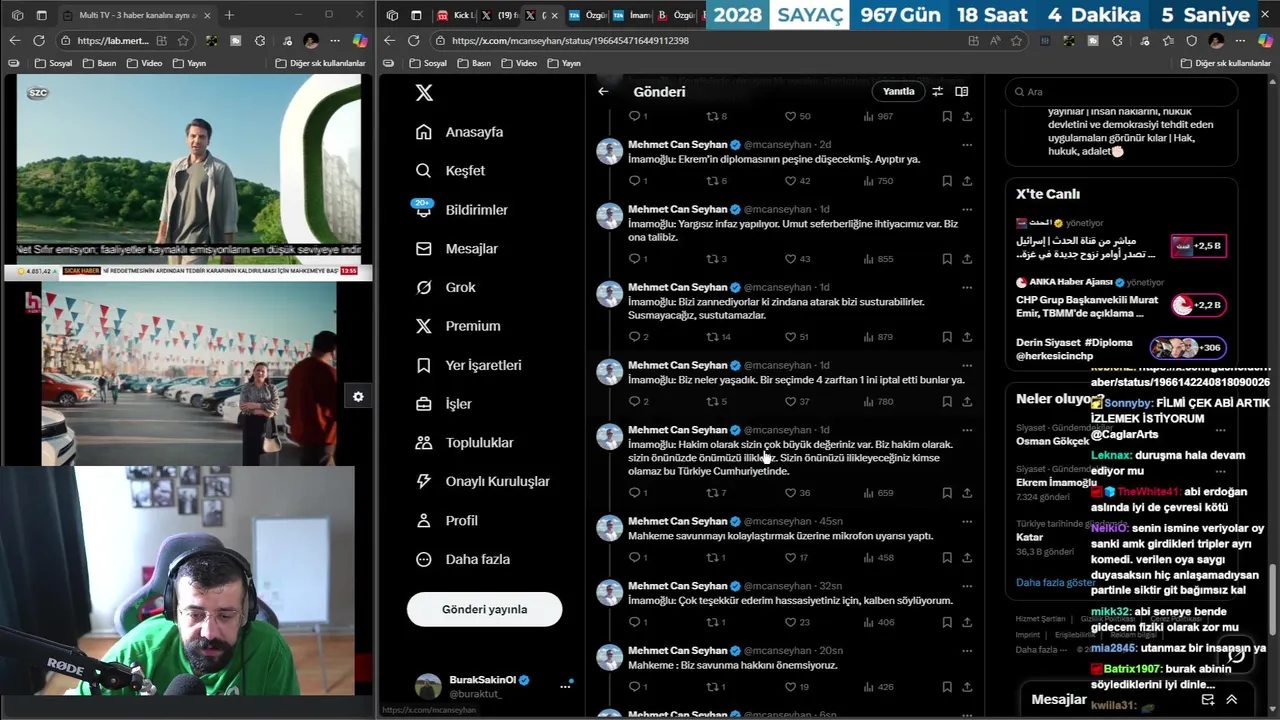Screen dimensions: 1280x720
Task: View analytics of the 'Biz neler yaşadık' tweet
Action: point(878,402)
